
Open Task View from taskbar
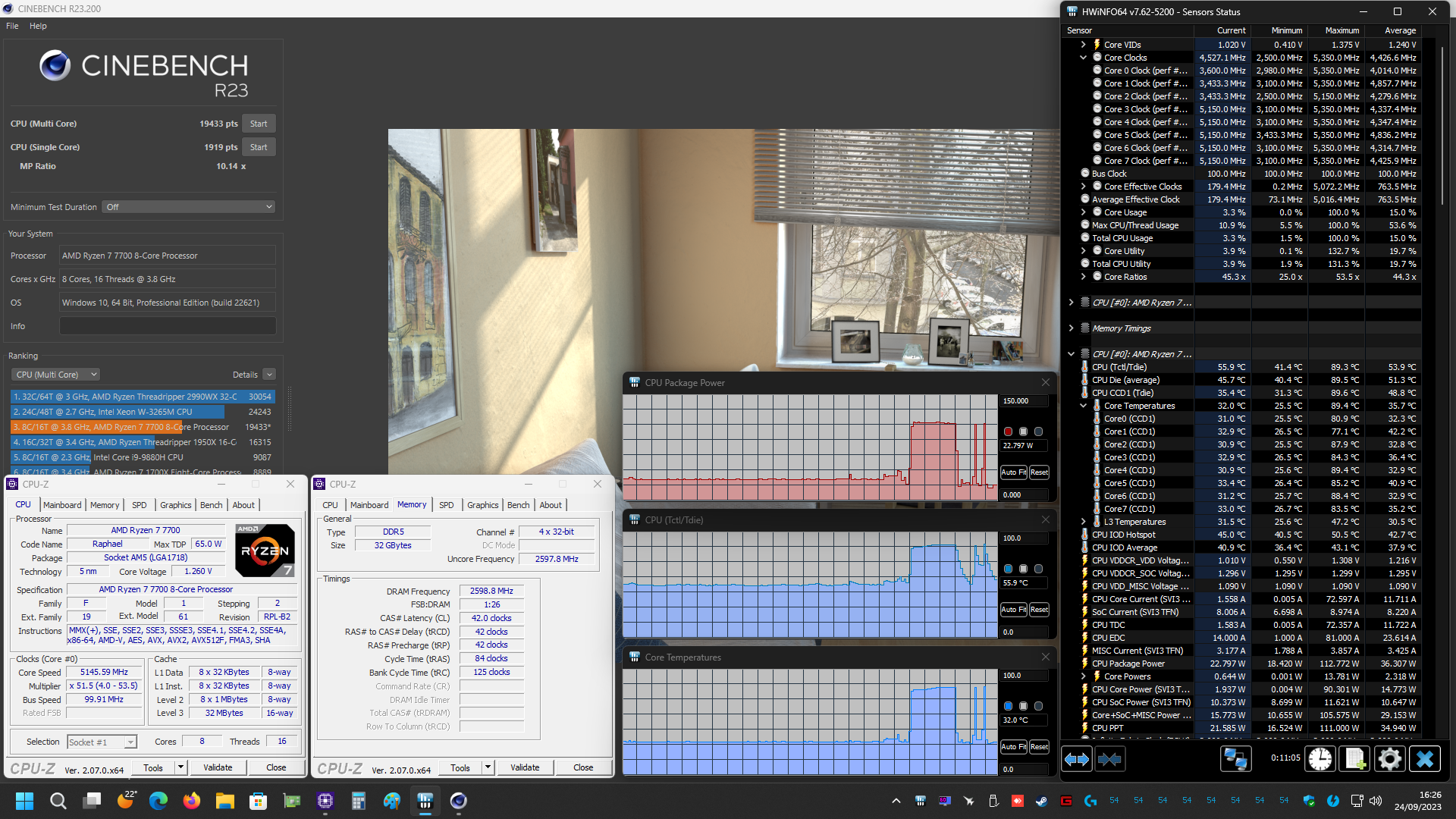92,801
